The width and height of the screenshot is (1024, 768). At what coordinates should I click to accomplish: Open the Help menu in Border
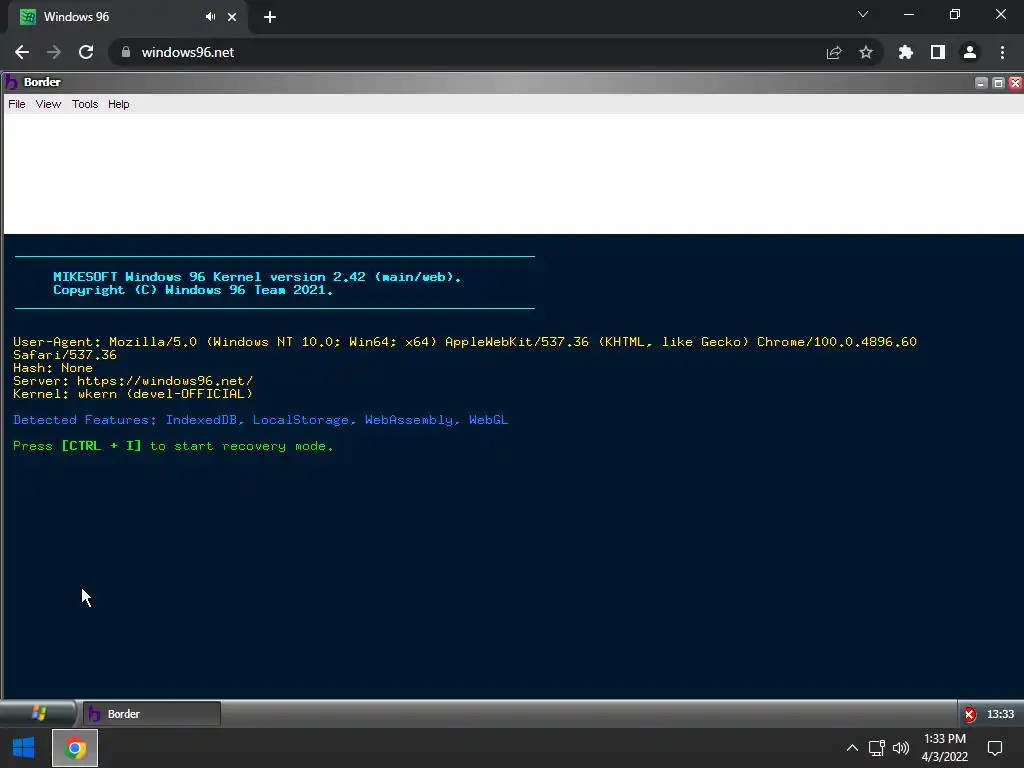point(118,104)
